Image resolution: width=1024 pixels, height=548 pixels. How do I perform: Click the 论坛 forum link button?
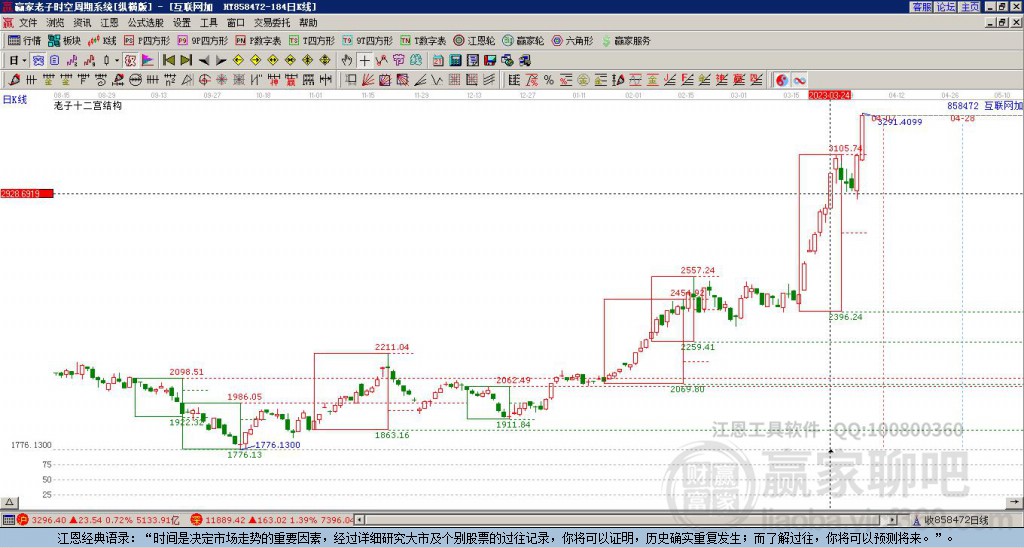pyautogui.click(x=946, y=7)
